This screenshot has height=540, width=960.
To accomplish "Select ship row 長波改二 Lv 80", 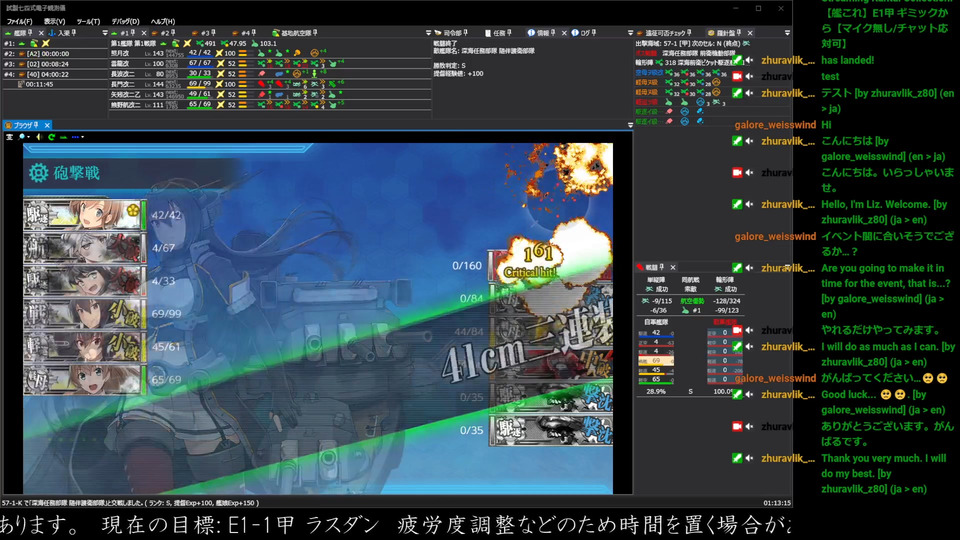I will pyautogui.click(x=269, y=73).
